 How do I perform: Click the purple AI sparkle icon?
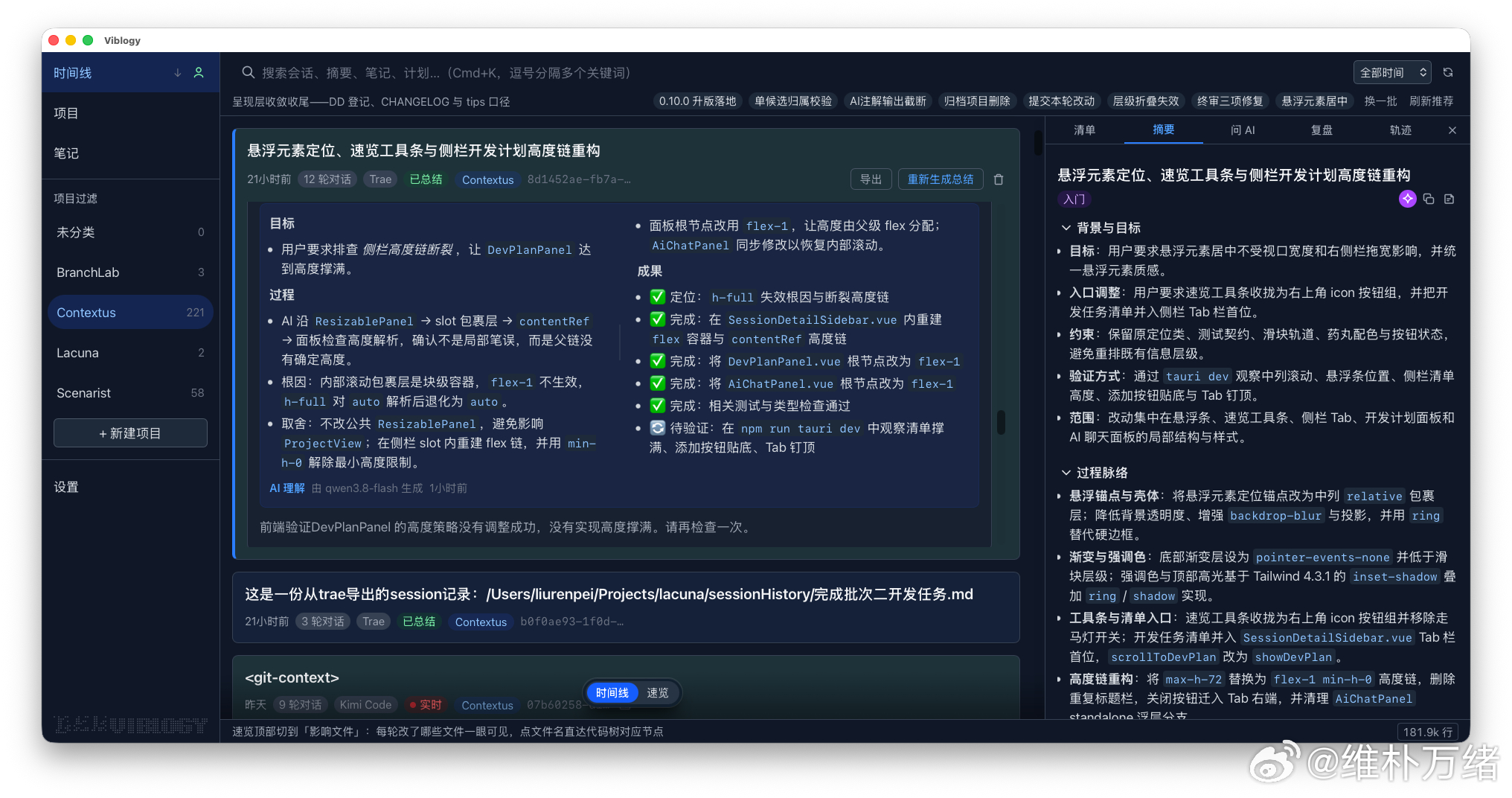pyautogui.click(x=1407, y=199)
